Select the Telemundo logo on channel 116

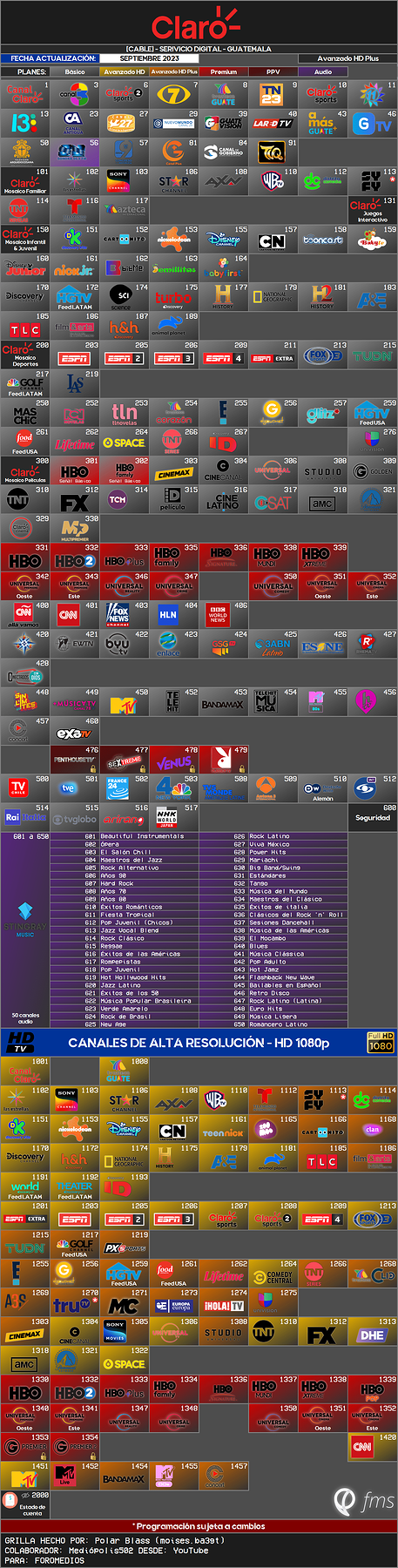coord(76,210)
